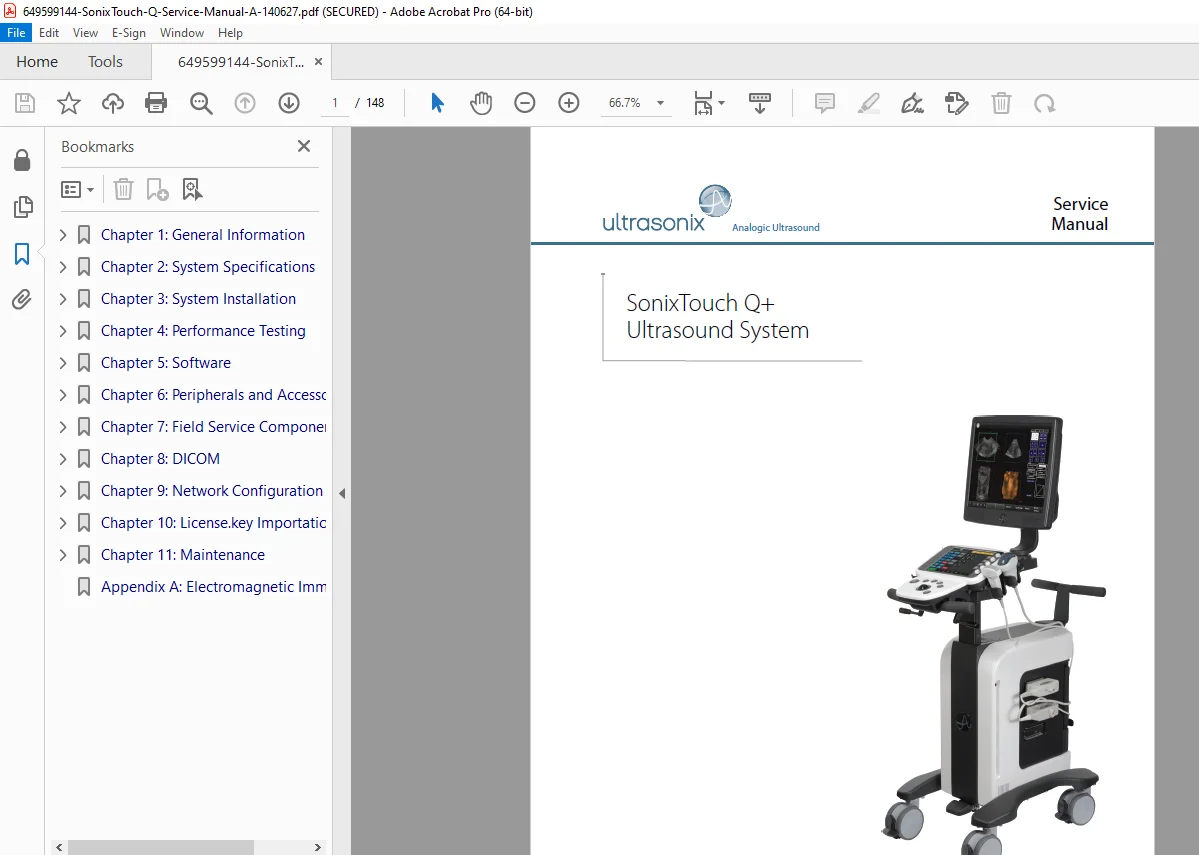This screenshot has height=855, width=1199.
Task: Activate the Hand pan tool
Action: (481, 102)
